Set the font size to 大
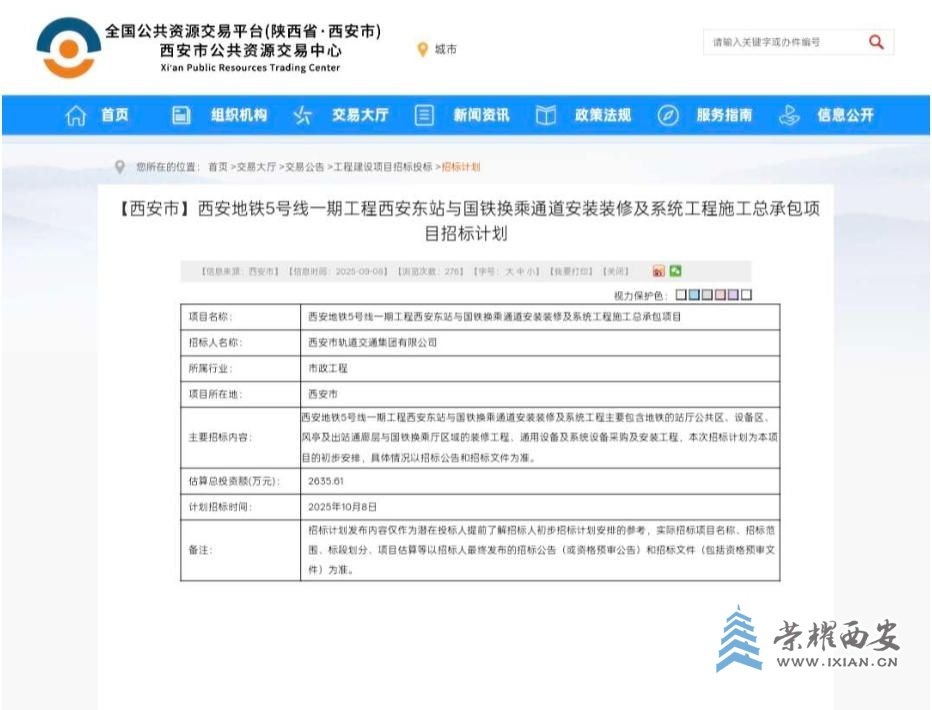 (x=509, y=272)
